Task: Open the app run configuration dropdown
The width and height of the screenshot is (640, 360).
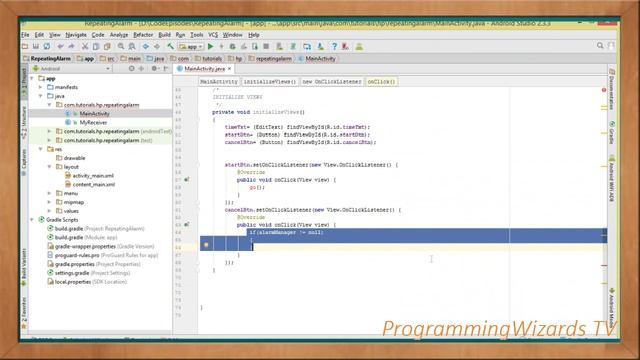Action: tap(191, 47)
